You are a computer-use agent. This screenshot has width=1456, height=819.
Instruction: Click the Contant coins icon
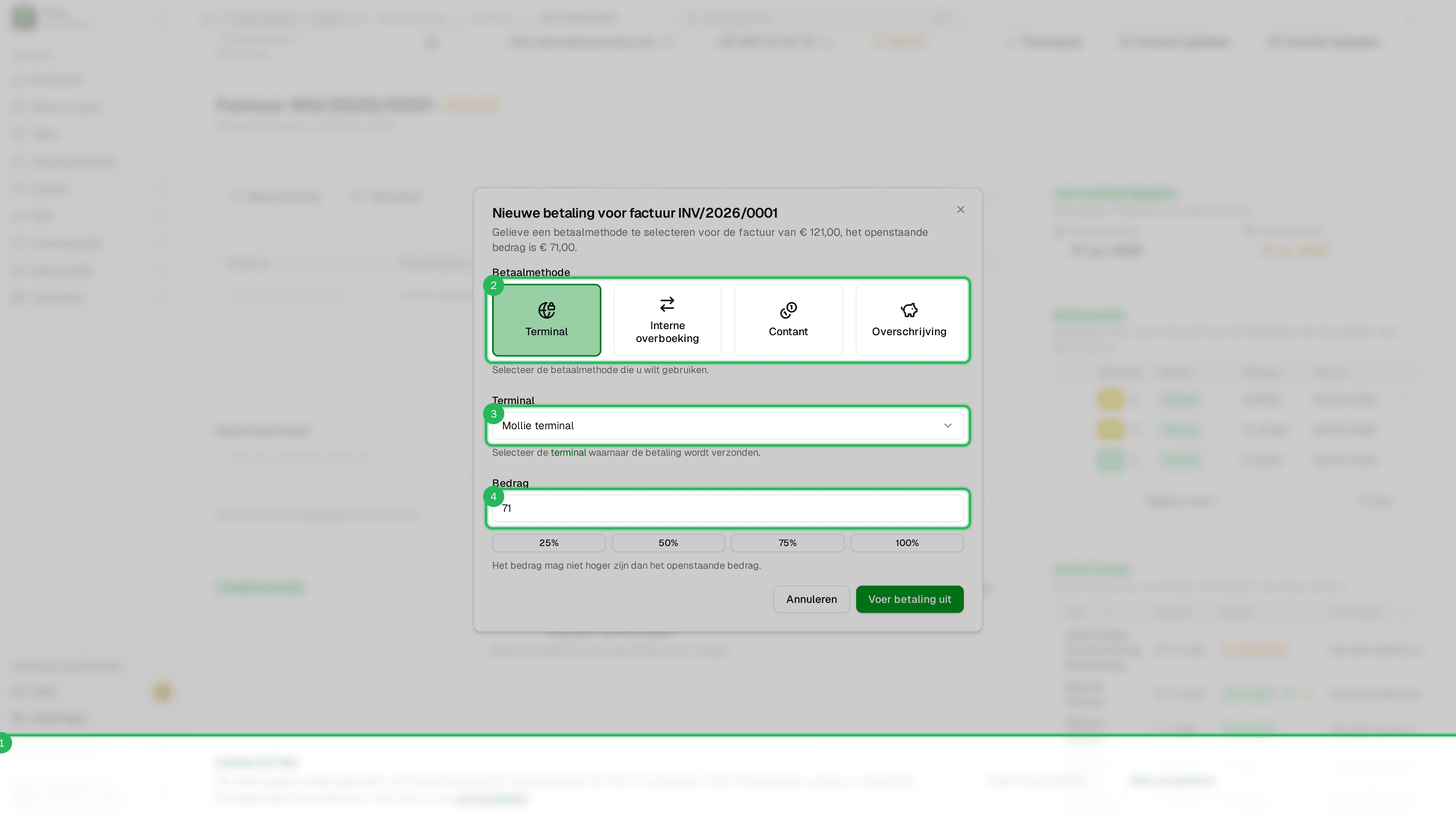tap(788, 310)
